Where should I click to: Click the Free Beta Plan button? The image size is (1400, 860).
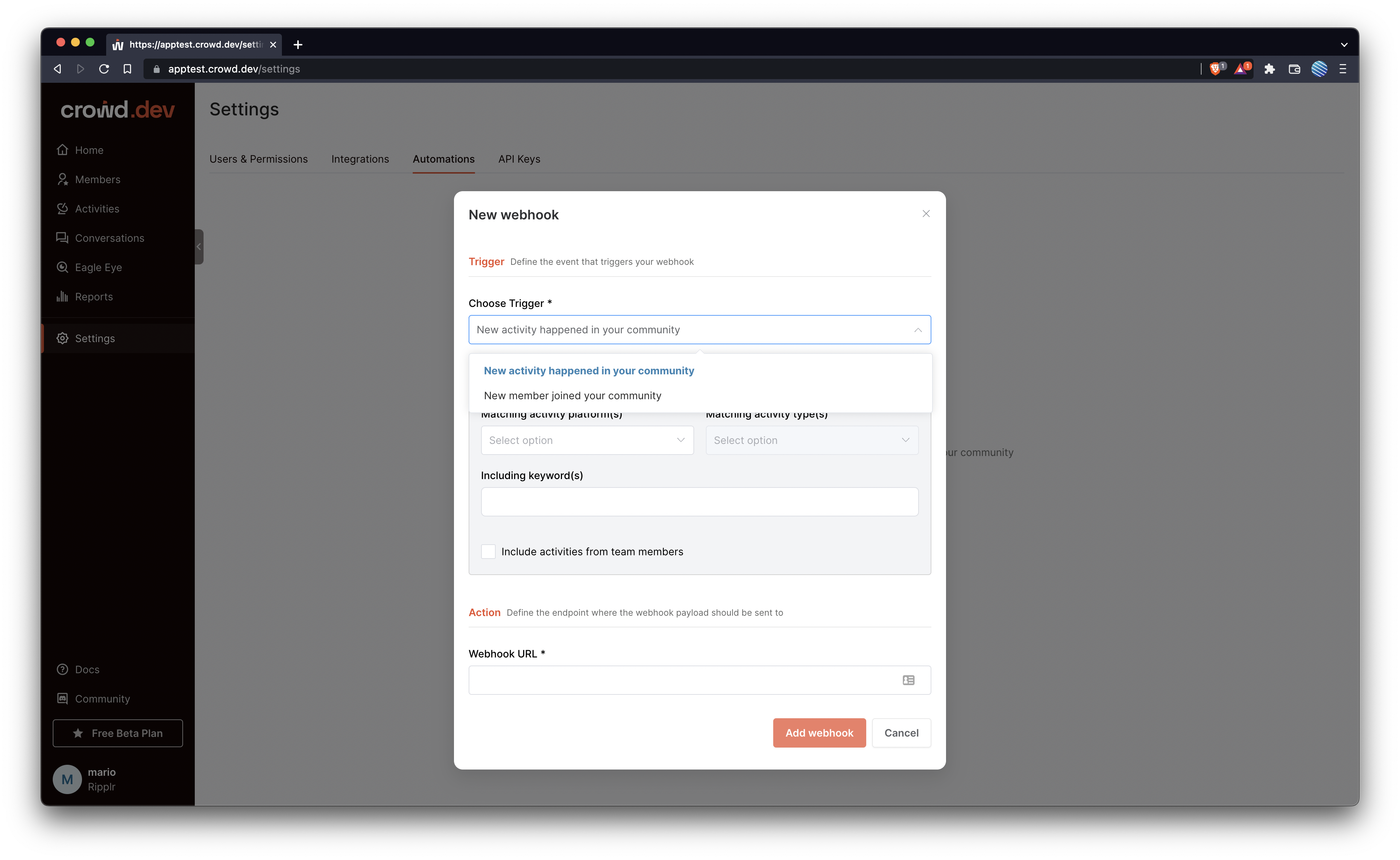coord(118,733)
